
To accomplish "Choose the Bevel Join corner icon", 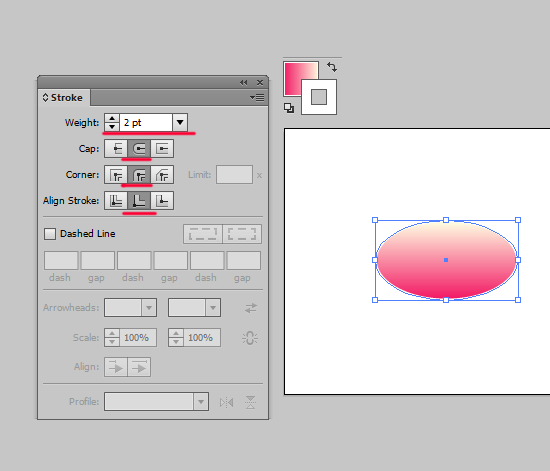I will 162,175.
